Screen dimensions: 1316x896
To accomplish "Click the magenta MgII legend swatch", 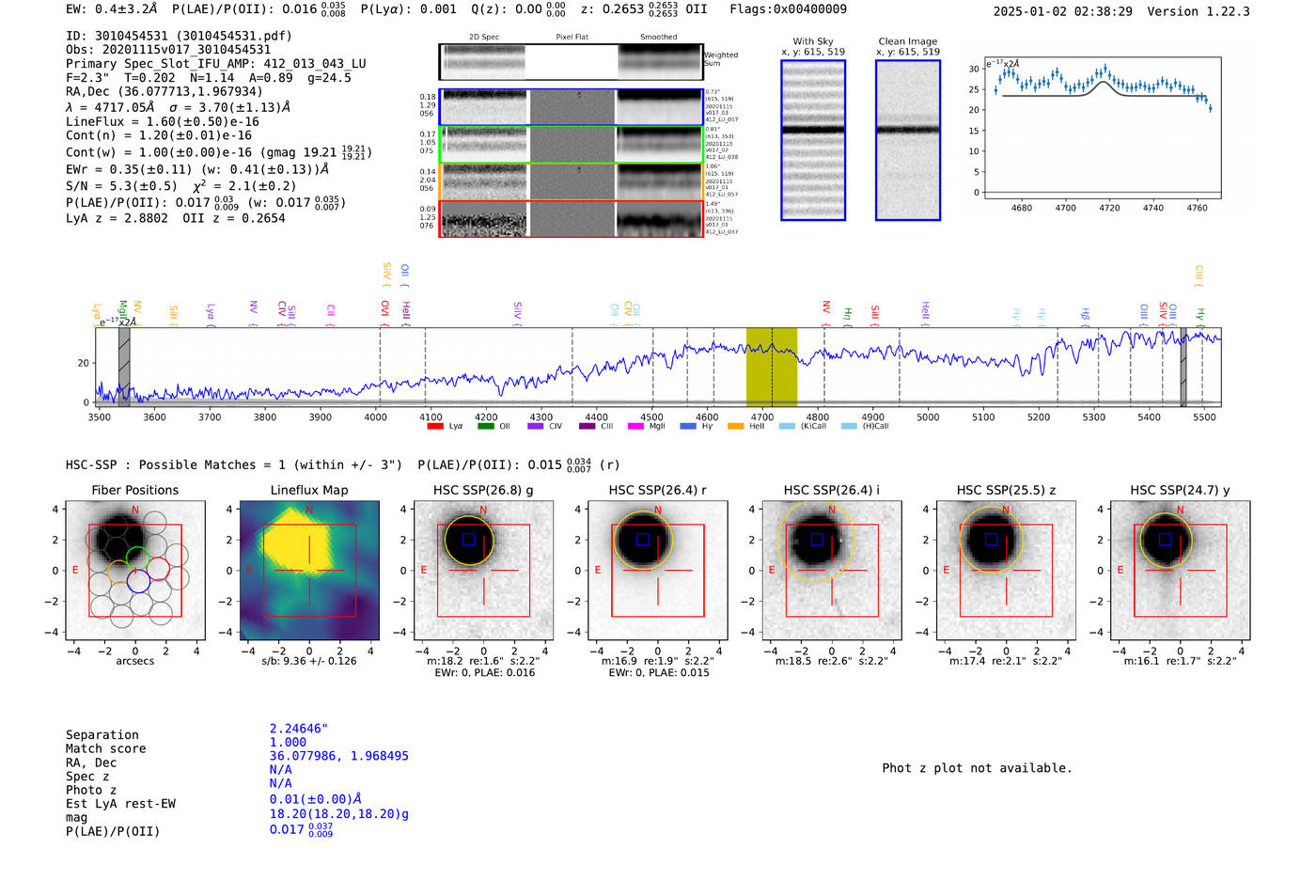I will tap(635, 426).
